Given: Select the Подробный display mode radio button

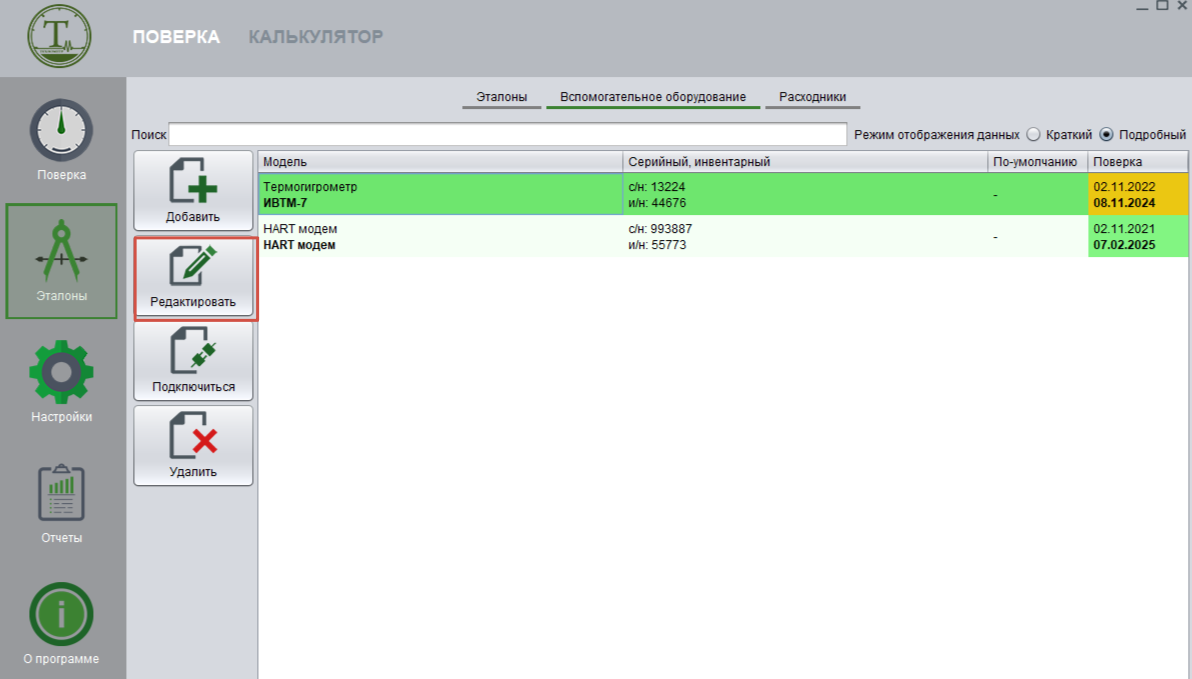Looking at the screenshot, I should pos(1107,135).
